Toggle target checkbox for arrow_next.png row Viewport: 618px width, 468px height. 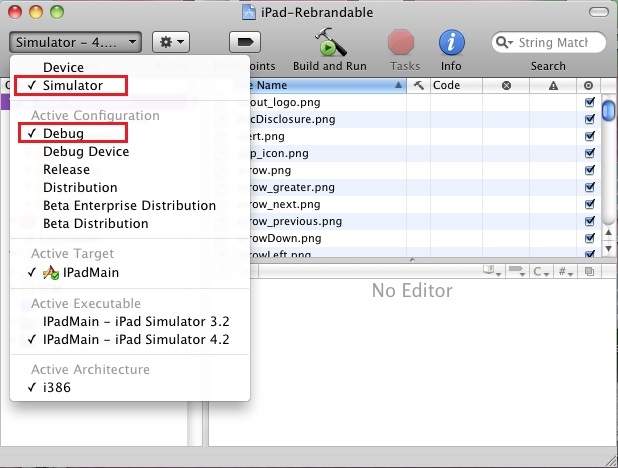click(588, 203)
